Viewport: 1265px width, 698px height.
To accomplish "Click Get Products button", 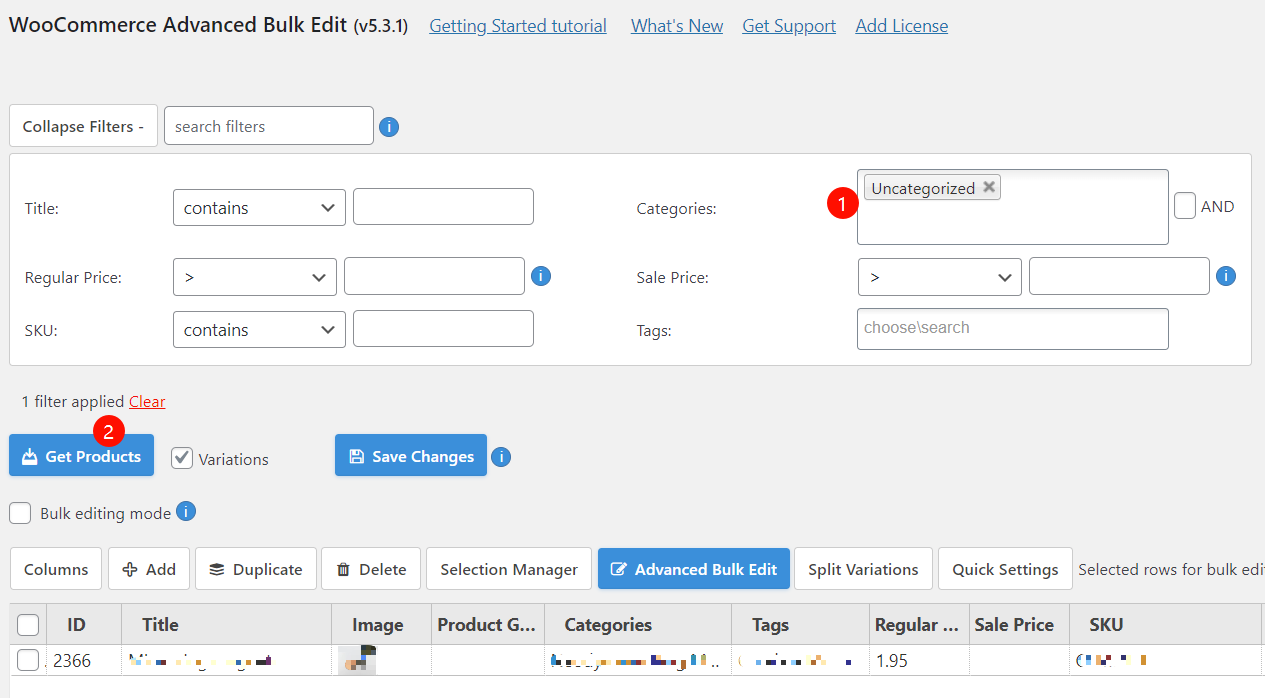I will coord(82,456).
